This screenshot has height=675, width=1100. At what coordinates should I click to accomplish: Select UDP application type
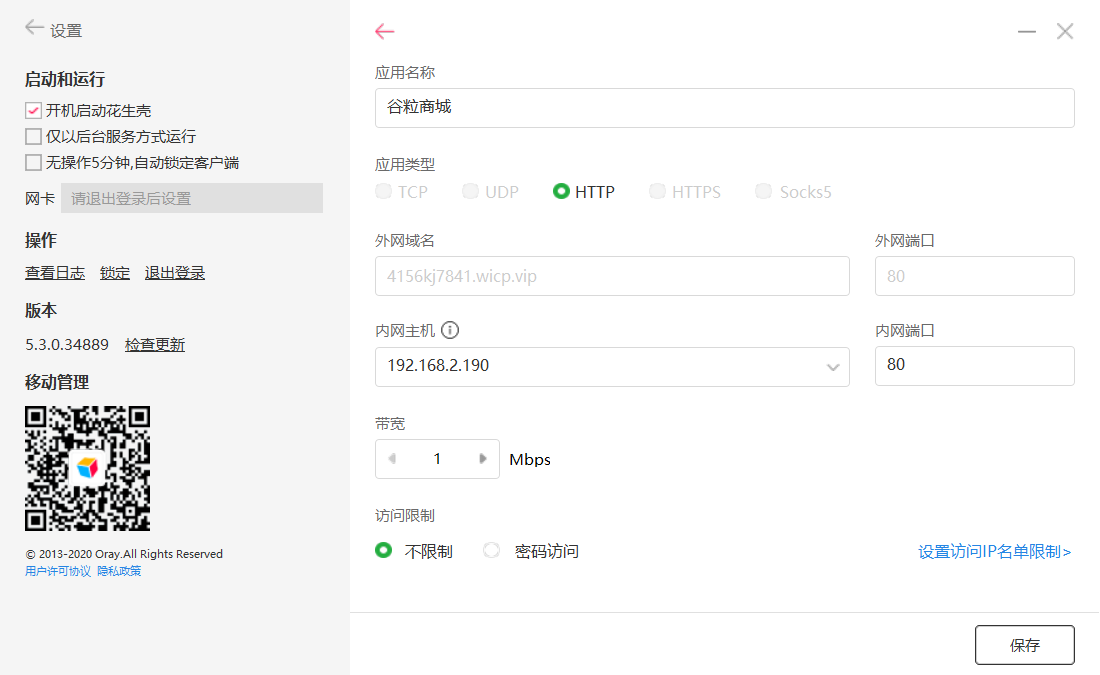pyautogui.click(x=471, y=192)
